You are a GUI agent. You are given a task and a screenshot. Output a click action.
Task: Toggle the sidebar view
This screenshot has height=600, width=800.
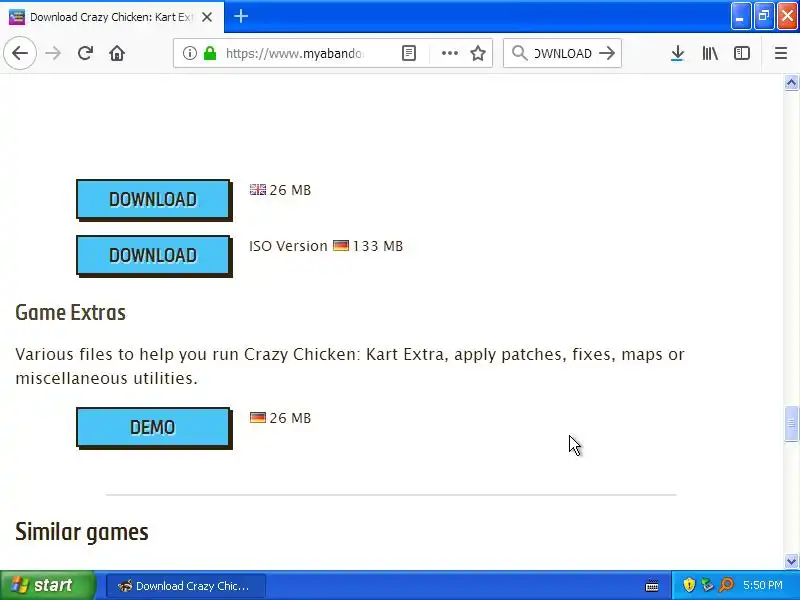click(x=741, y=53)
